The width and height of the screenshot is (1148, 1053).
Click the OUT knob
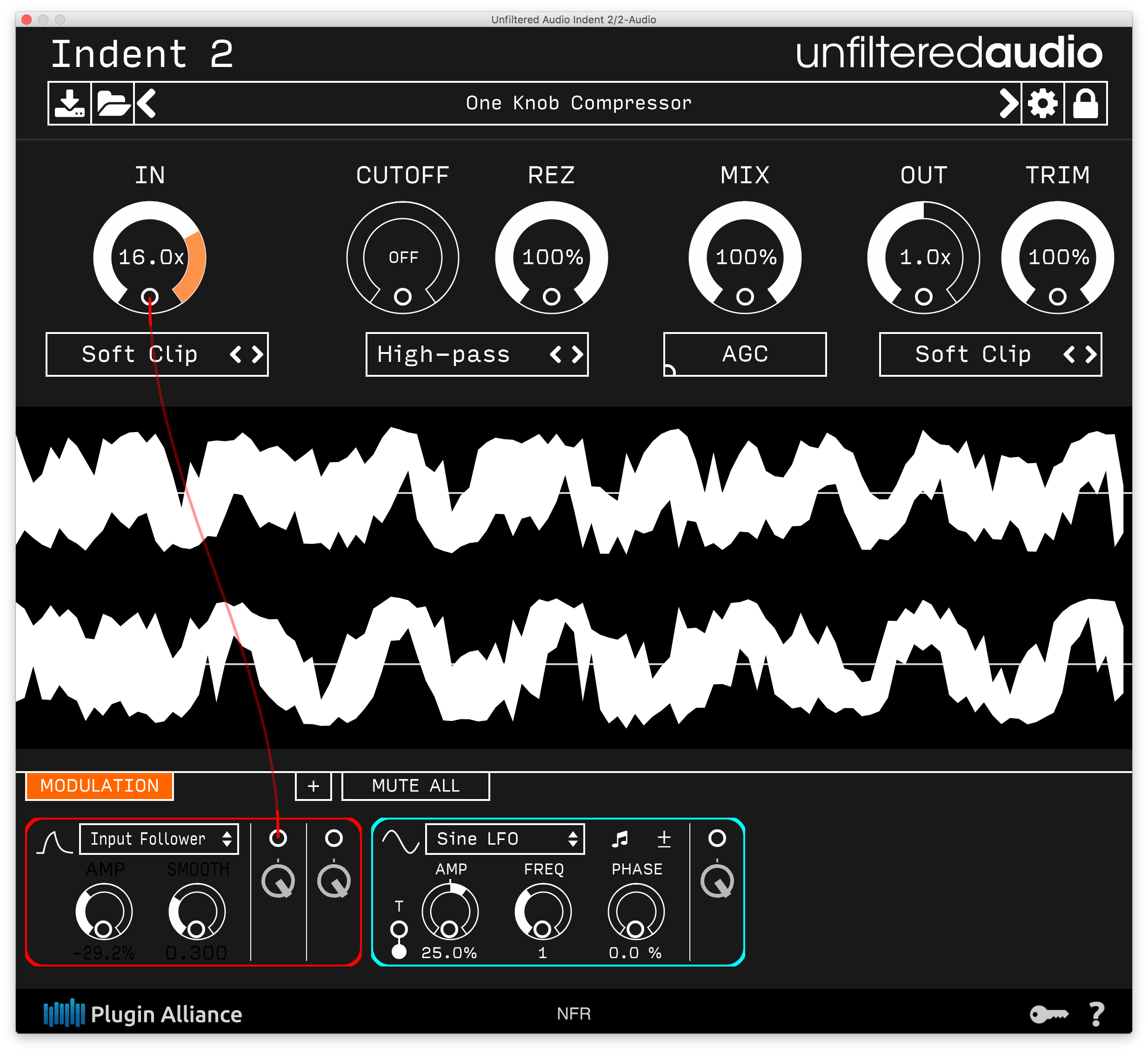point(923,257)
